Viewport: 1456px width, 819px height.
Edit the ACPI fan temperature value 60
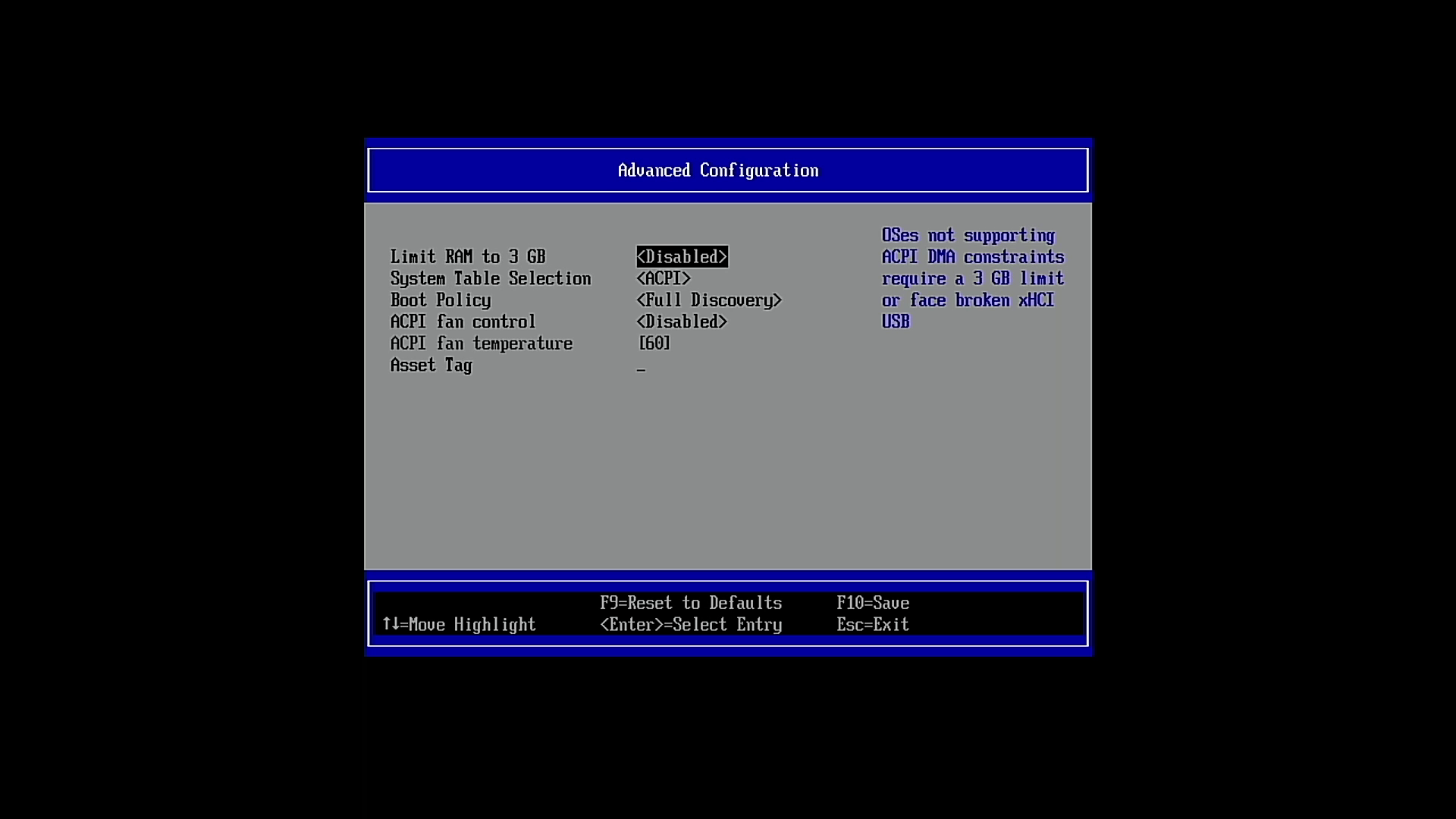[x=654, y=344]
